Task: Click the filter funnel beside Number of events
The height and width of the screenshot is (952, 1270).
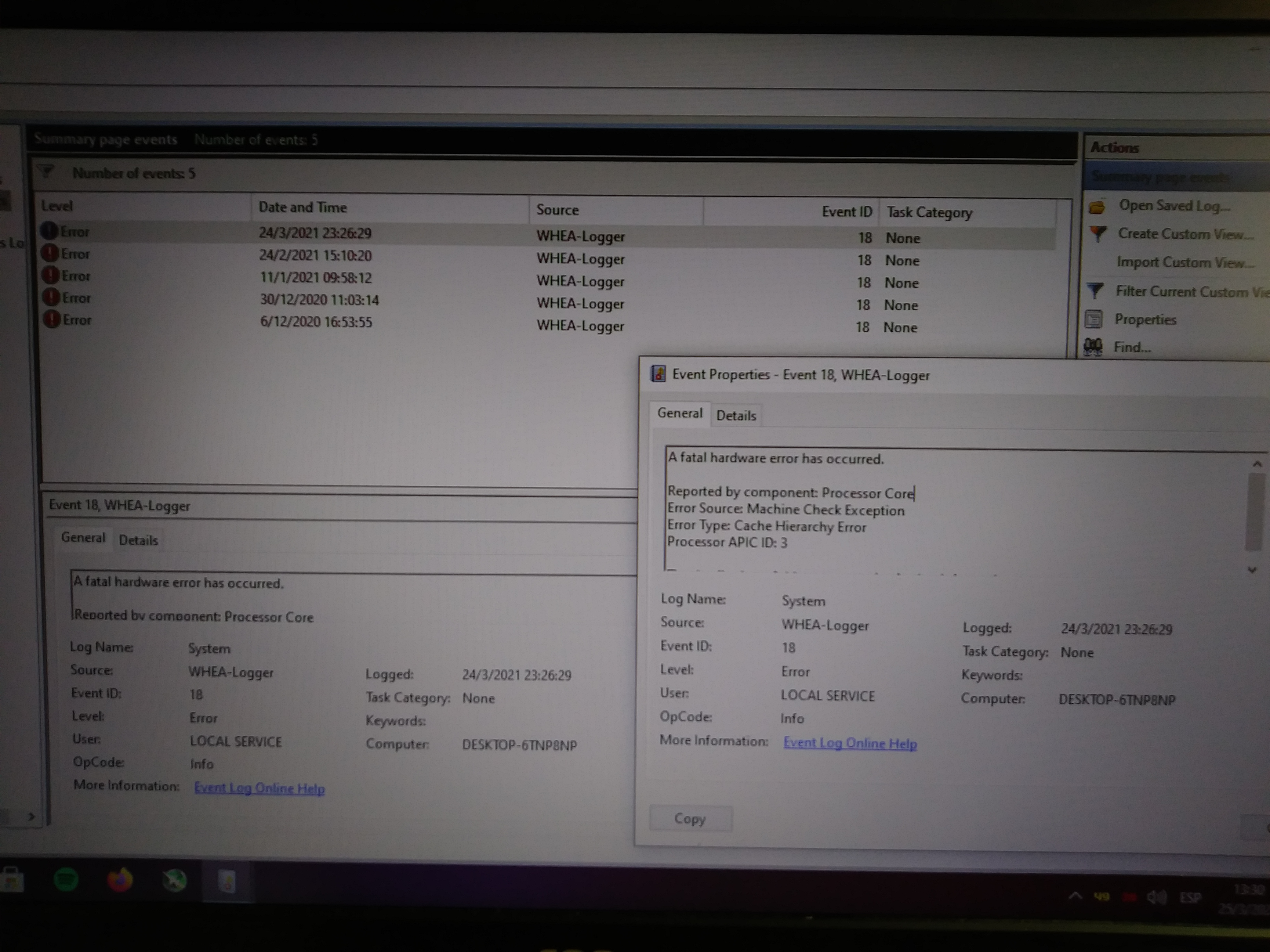Action: pos(45,171)
